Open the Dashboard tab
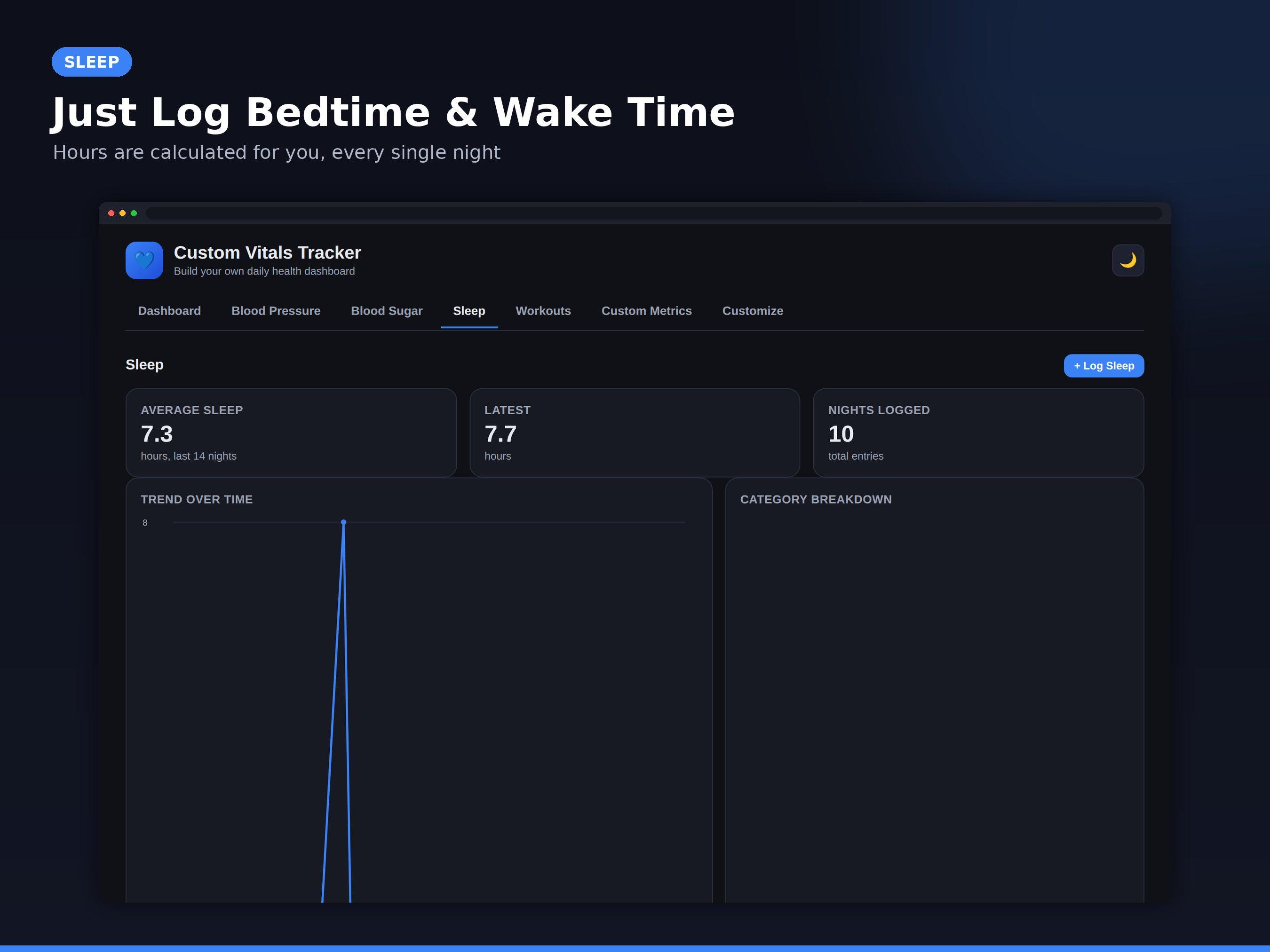The height and width of the screenshot is (952, 1270). pos(169,311)
